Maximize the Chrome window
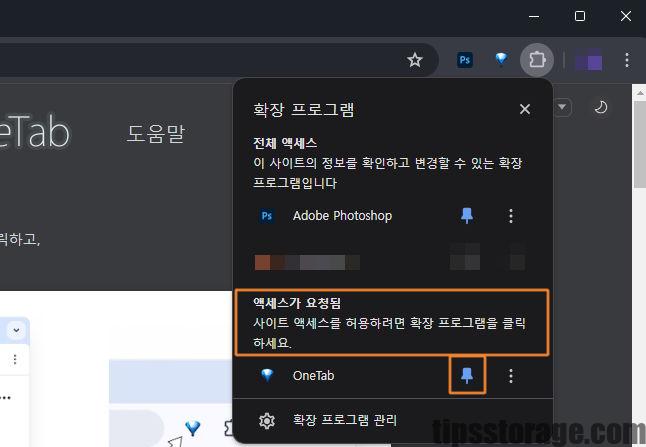This screenshot has height=447, width=646. [x=580, y=16]
